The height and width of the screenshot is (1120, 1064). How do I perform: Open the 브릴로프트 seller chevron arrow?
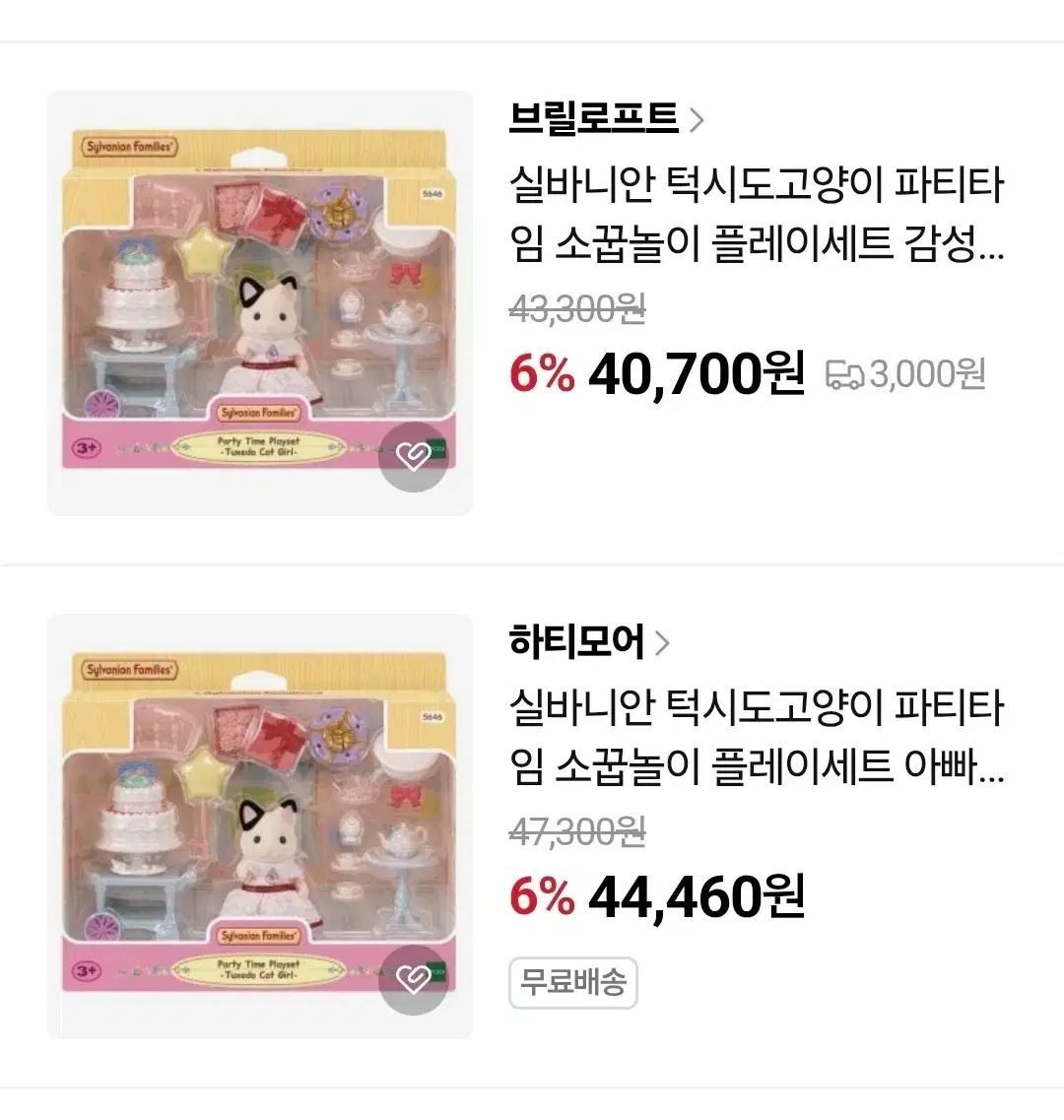697,120
